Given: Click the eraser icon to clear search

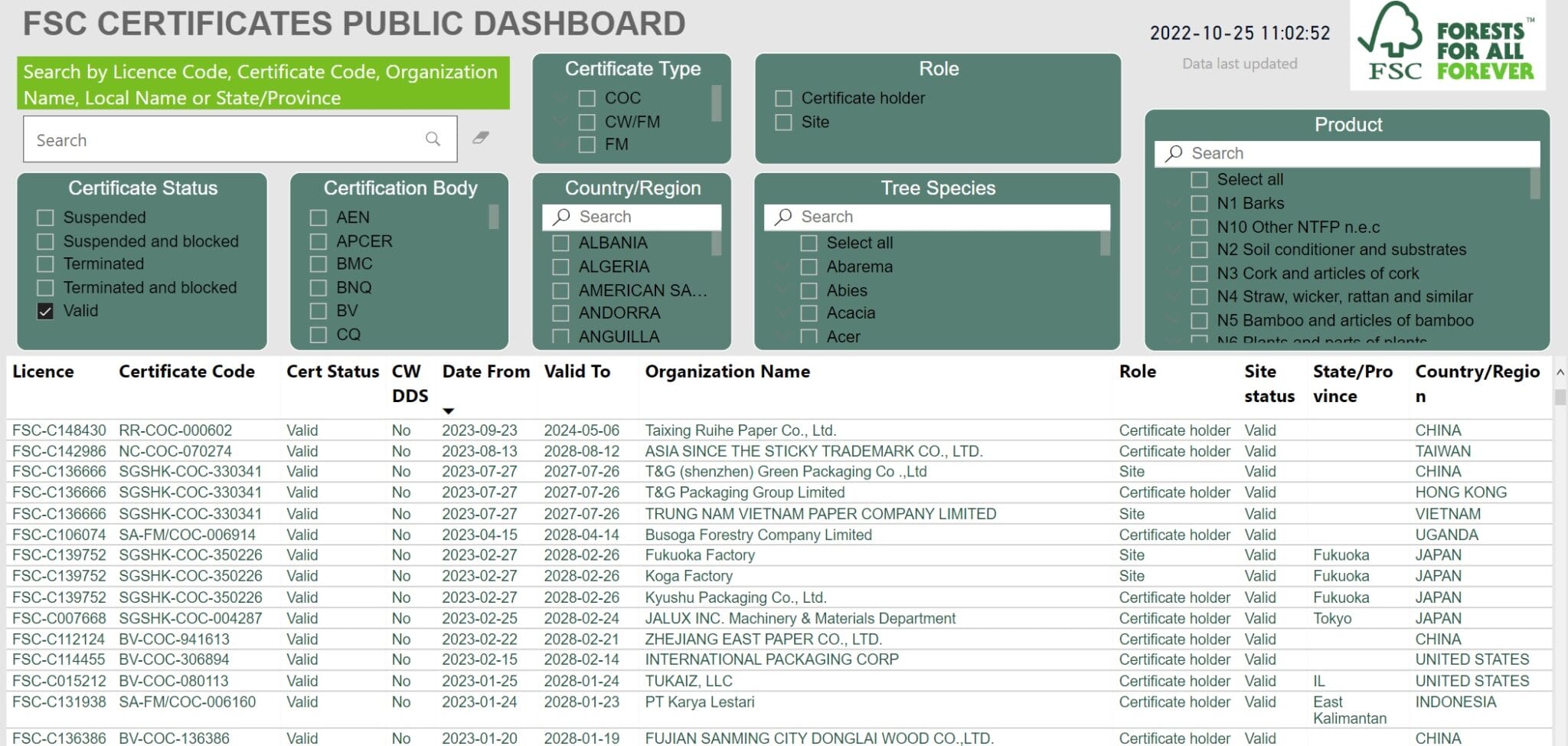Looking at the screenshot, I should pos(481,138).
